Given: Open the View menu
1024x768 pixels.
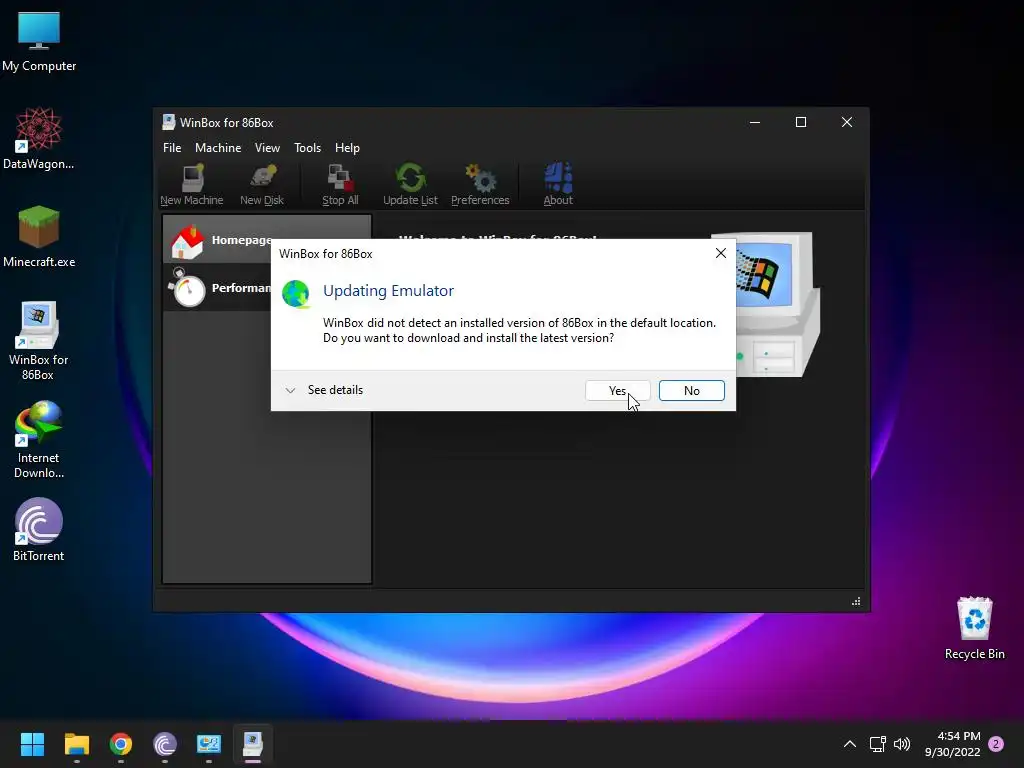Looking at the screenshot, I should click(x=267, y=148).
